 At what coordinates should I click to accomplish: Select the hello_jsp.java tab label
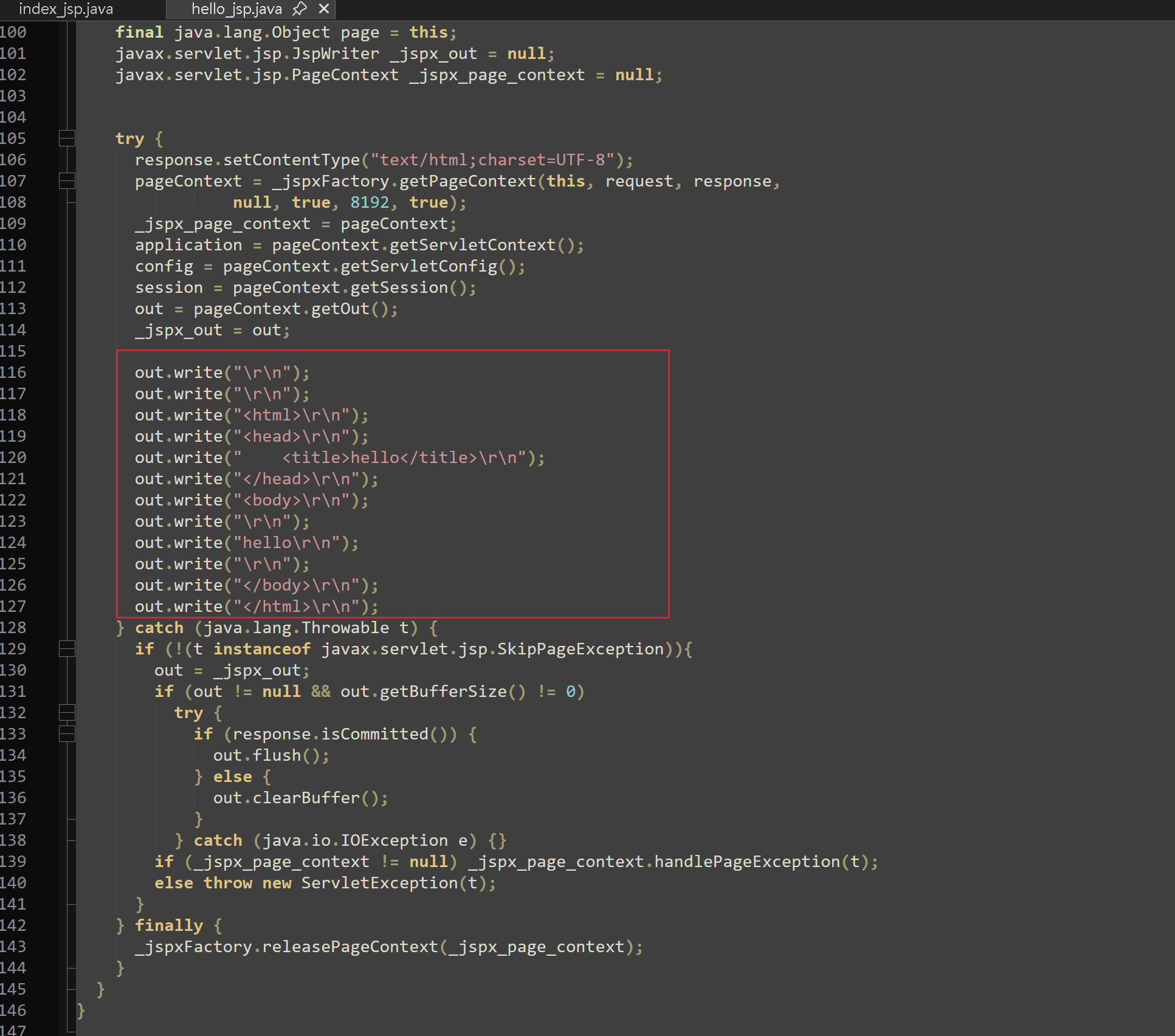click(236, 9)
